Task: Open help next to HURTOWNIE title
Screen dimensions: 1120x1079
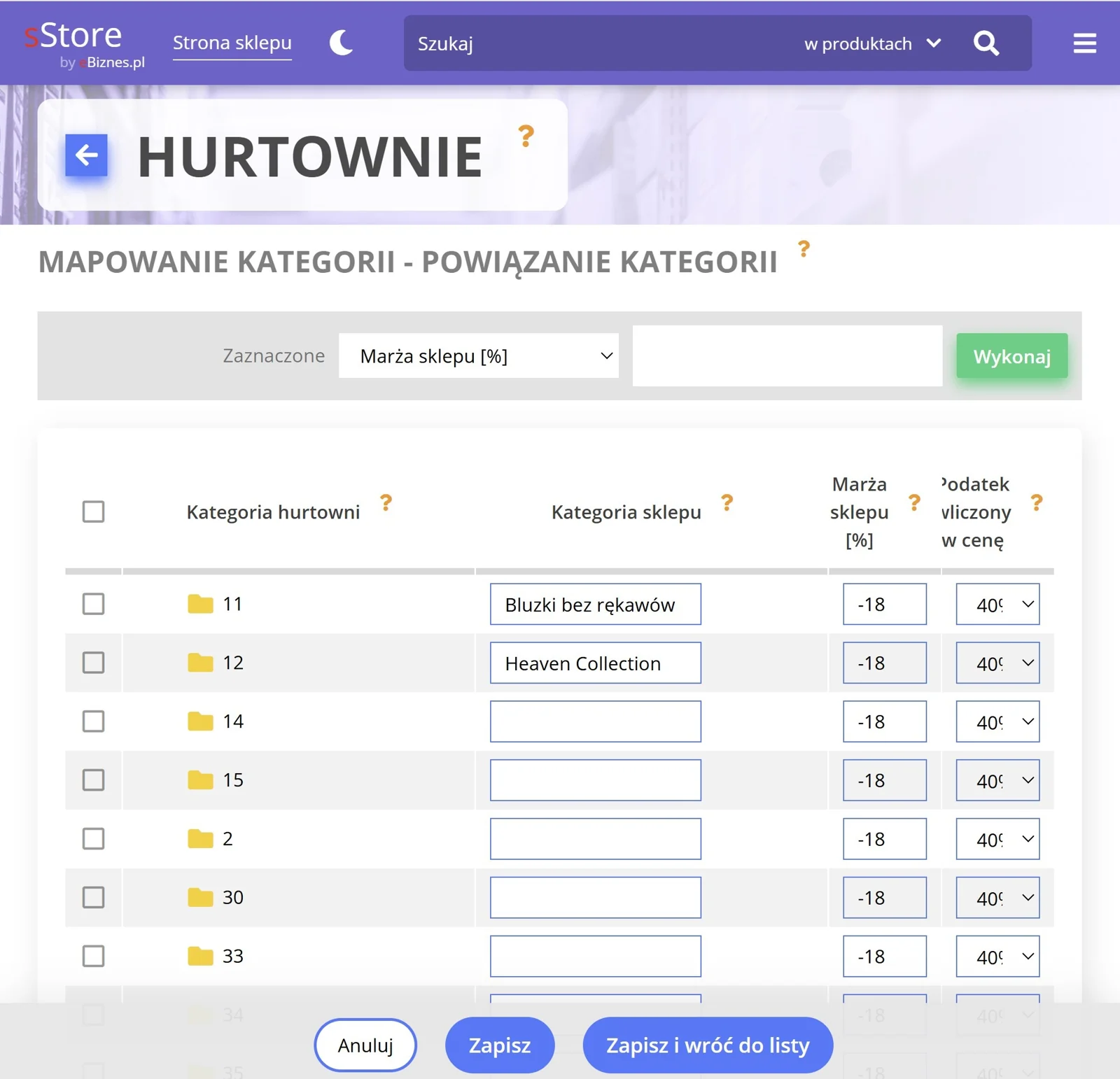Action: pos(526,136)
